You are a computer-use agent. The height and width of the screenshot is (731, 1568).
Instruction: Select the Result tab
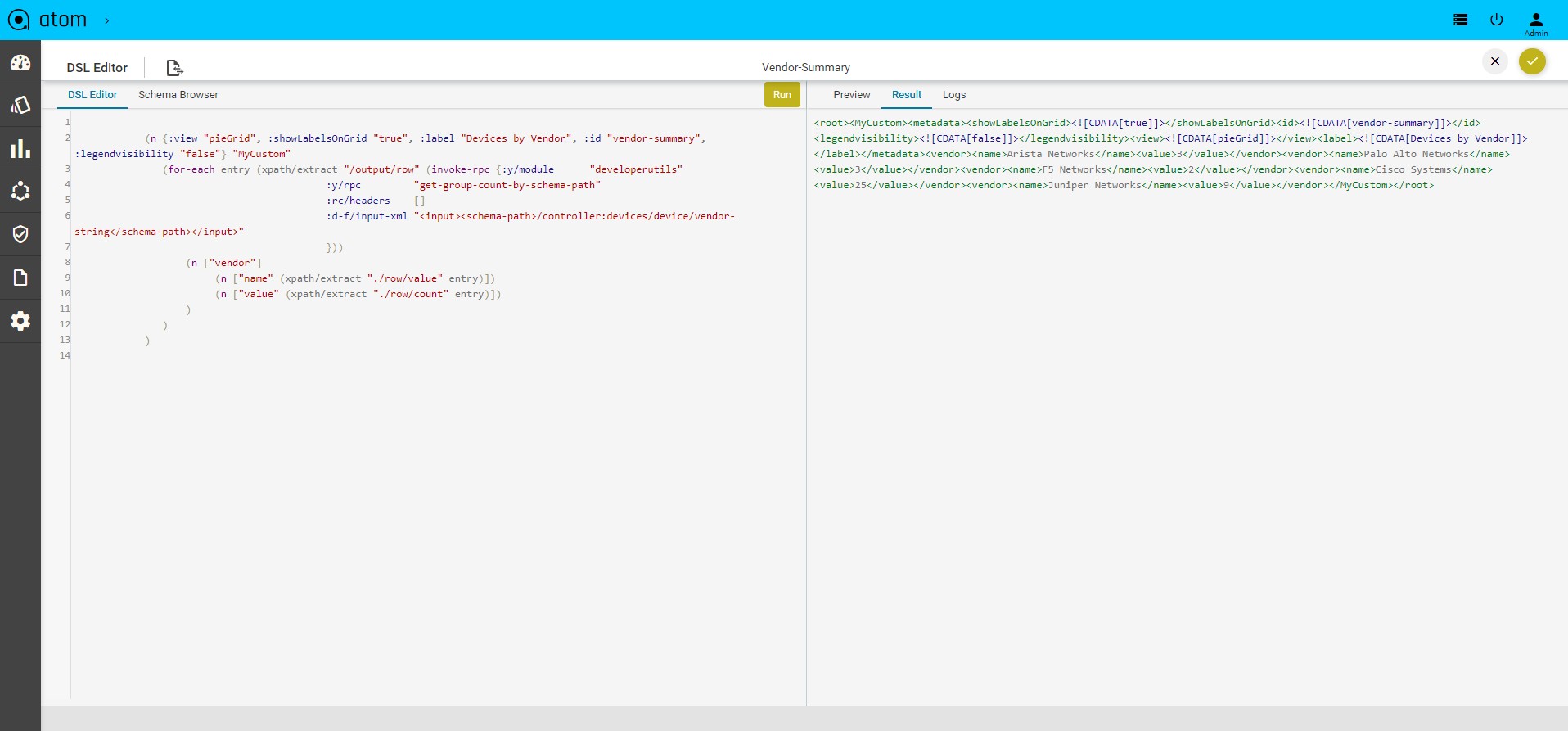tap(907, 95)
